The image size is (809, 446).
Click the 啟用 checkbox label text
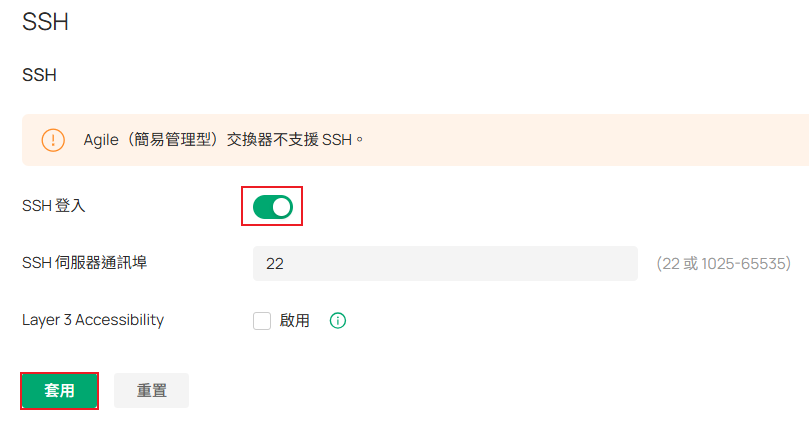click(295, 321)
